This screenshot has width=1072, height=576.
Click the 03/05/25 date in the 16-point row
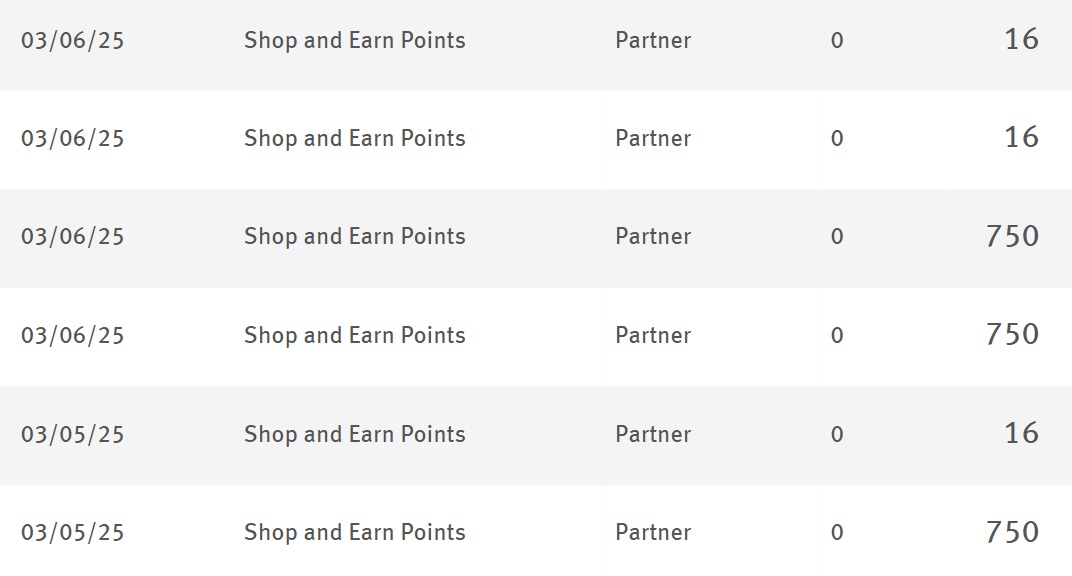coord(73,434)
